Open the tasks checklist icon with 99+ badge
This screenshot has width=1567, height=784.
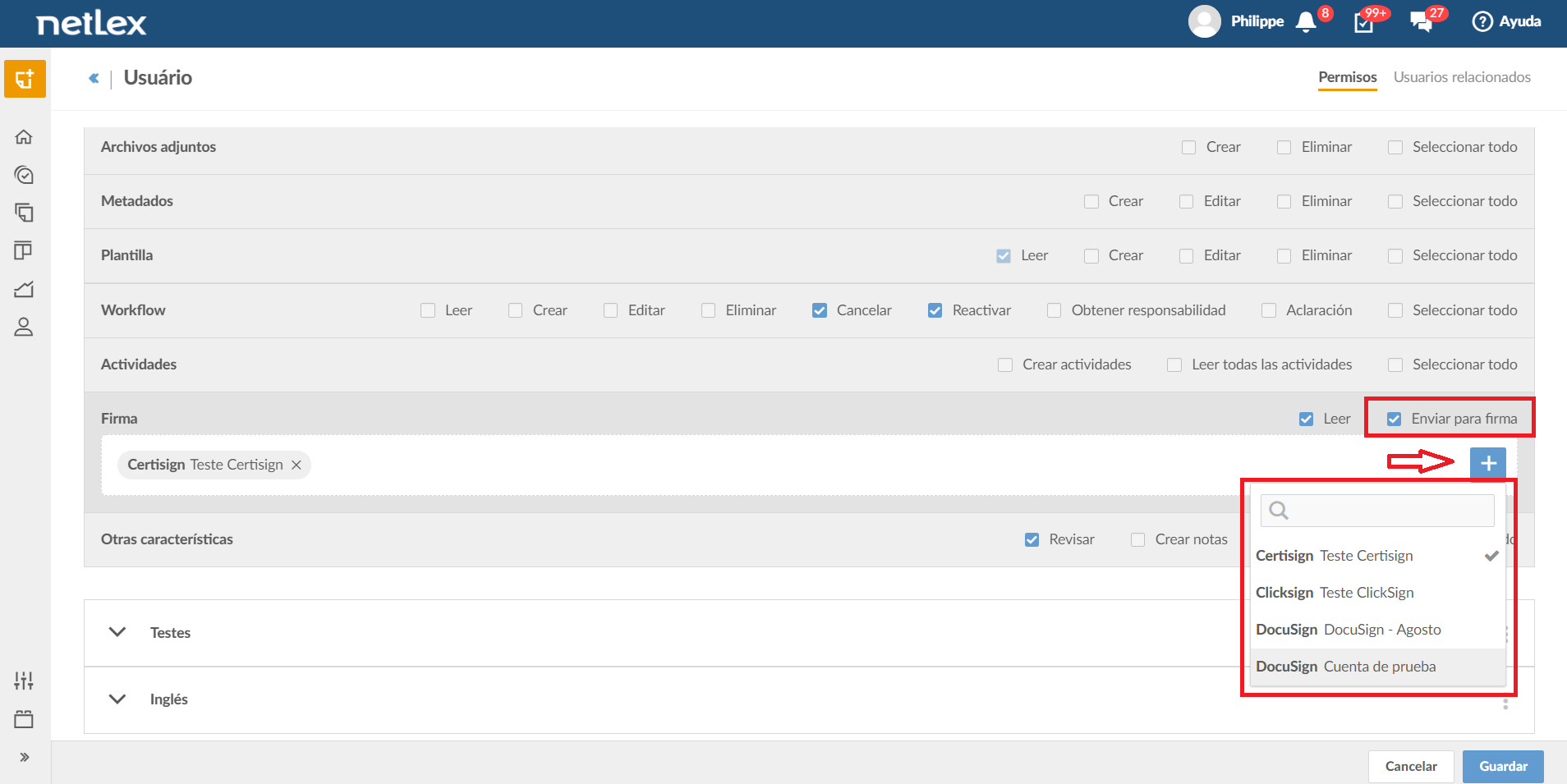click(x=1364, y=23)
